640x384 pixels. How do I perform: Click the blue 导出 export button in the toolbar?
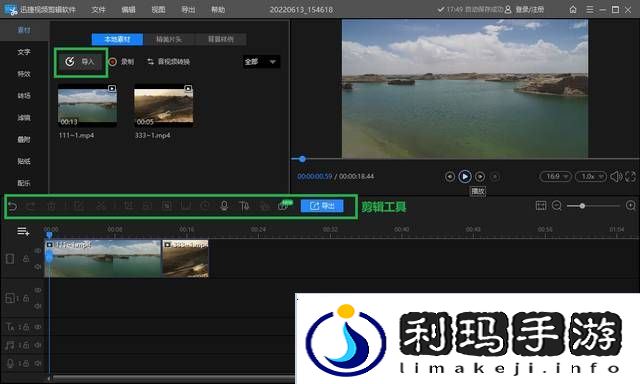pyautogui.click(x=322, y=206)
